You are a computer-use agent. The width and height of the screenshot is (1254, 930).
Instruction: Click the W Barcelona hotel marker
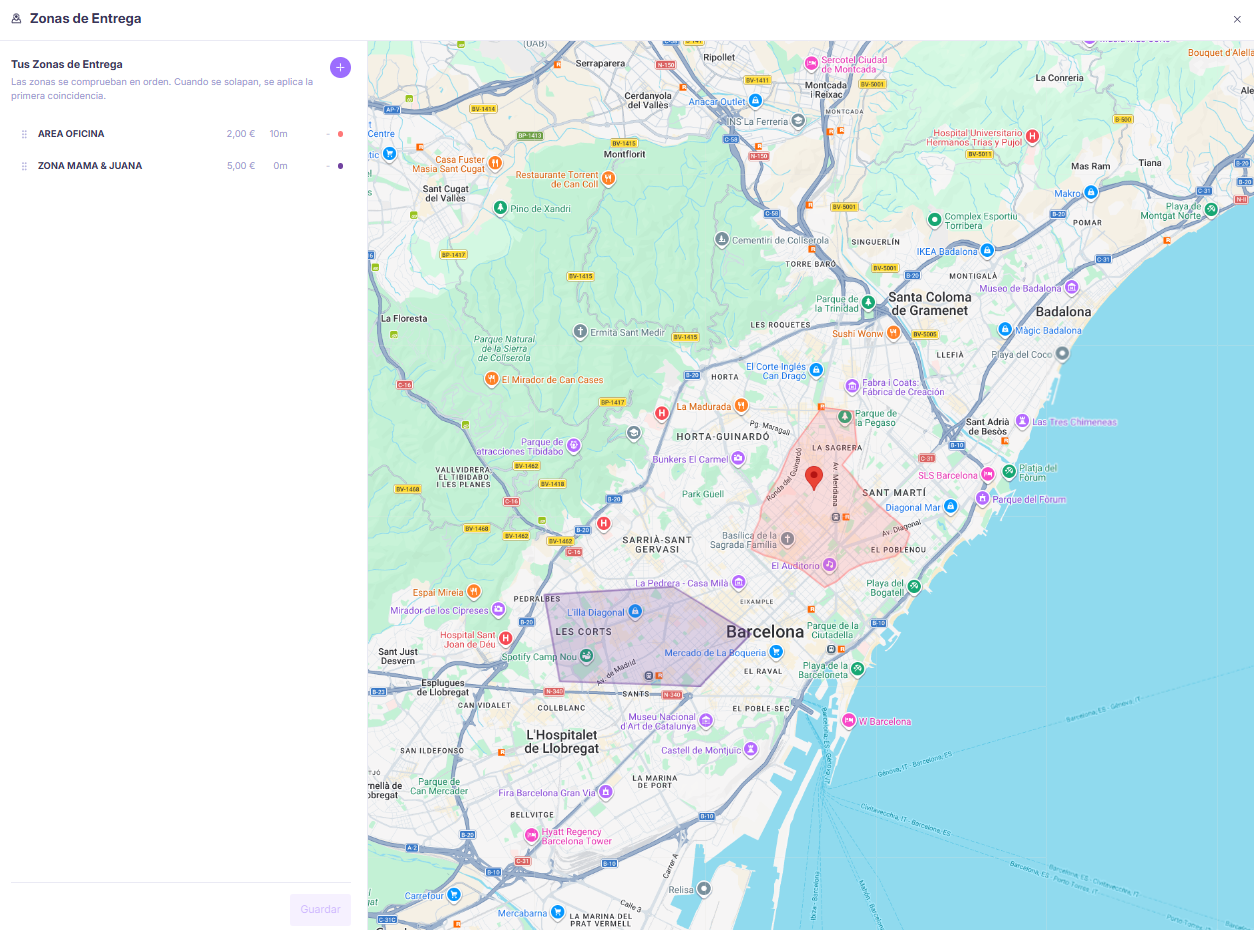tap(849, 721)
